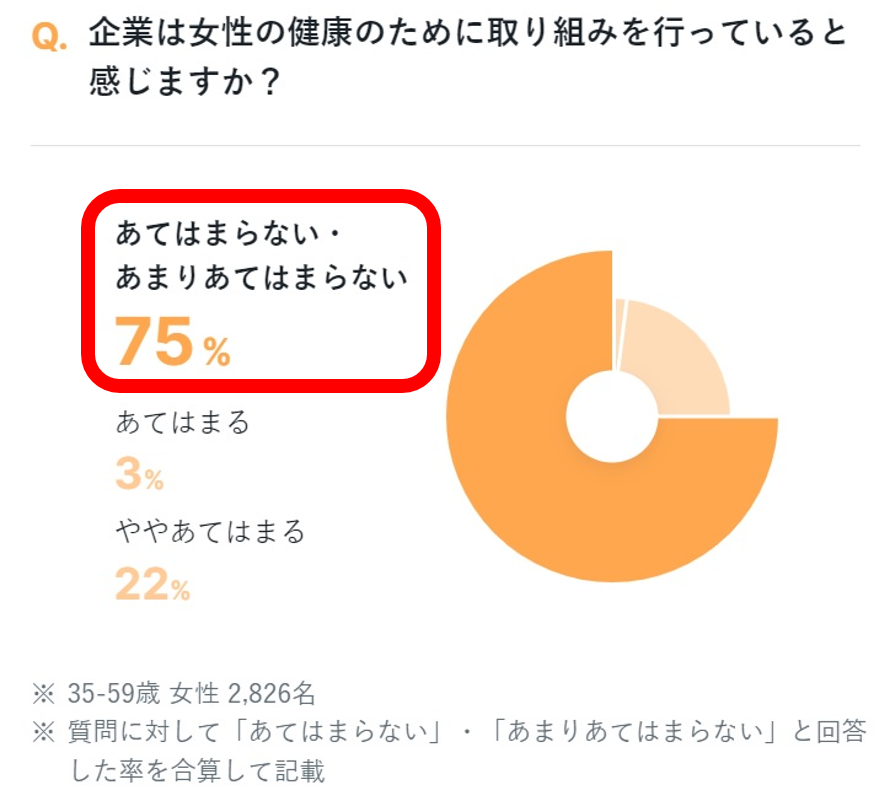Screen dimensions: 890x801
Task: Select the あてはまる legend label
Action: pyautogui.click(x=182, y=422)
